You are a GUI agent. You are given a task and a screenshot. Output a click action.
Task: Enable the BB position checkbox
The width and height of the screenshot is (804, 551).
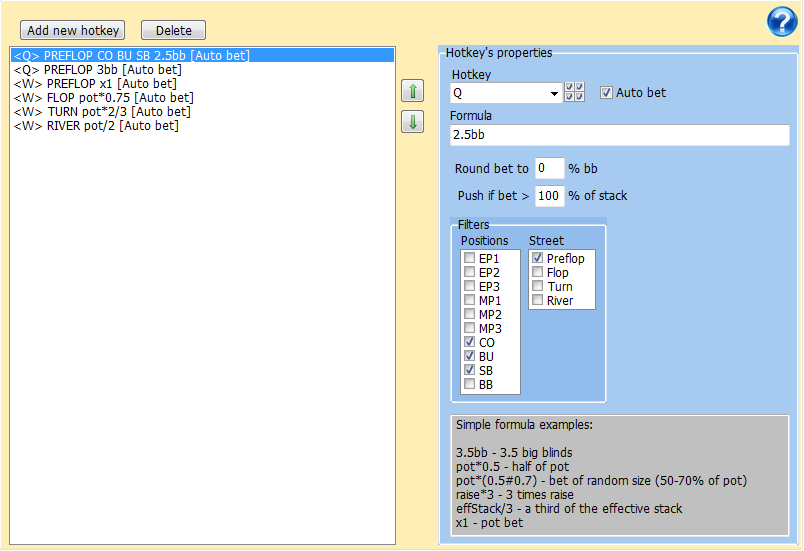pyautogui.click(x=469, y=385)
